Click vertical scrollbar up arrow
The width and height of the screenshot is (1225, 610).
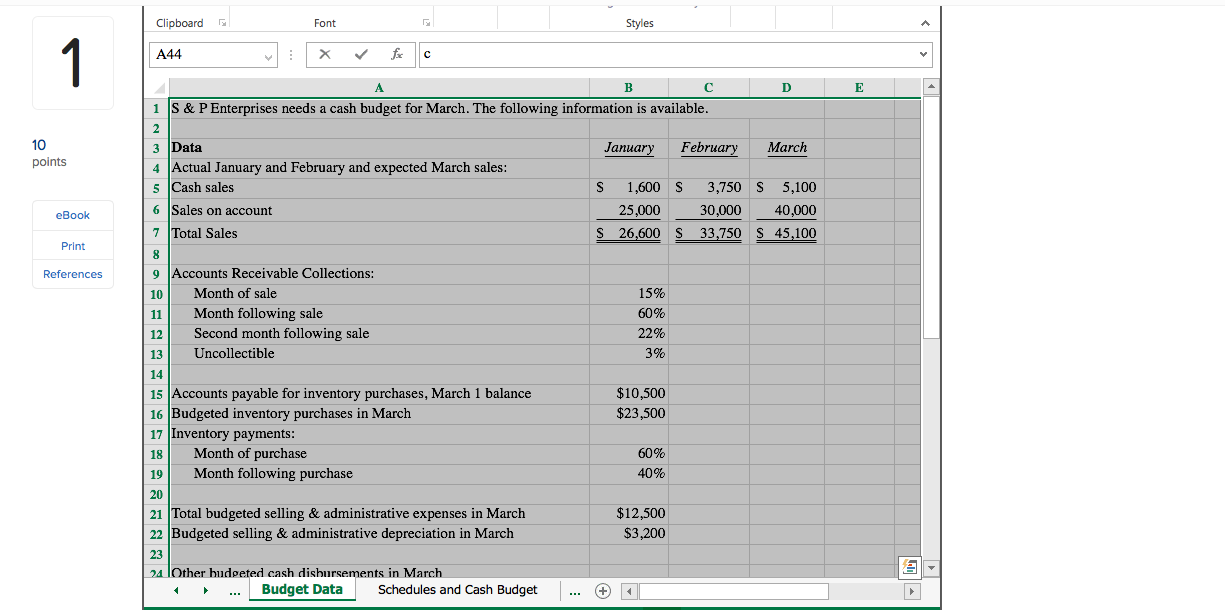[x=931, y=88]
